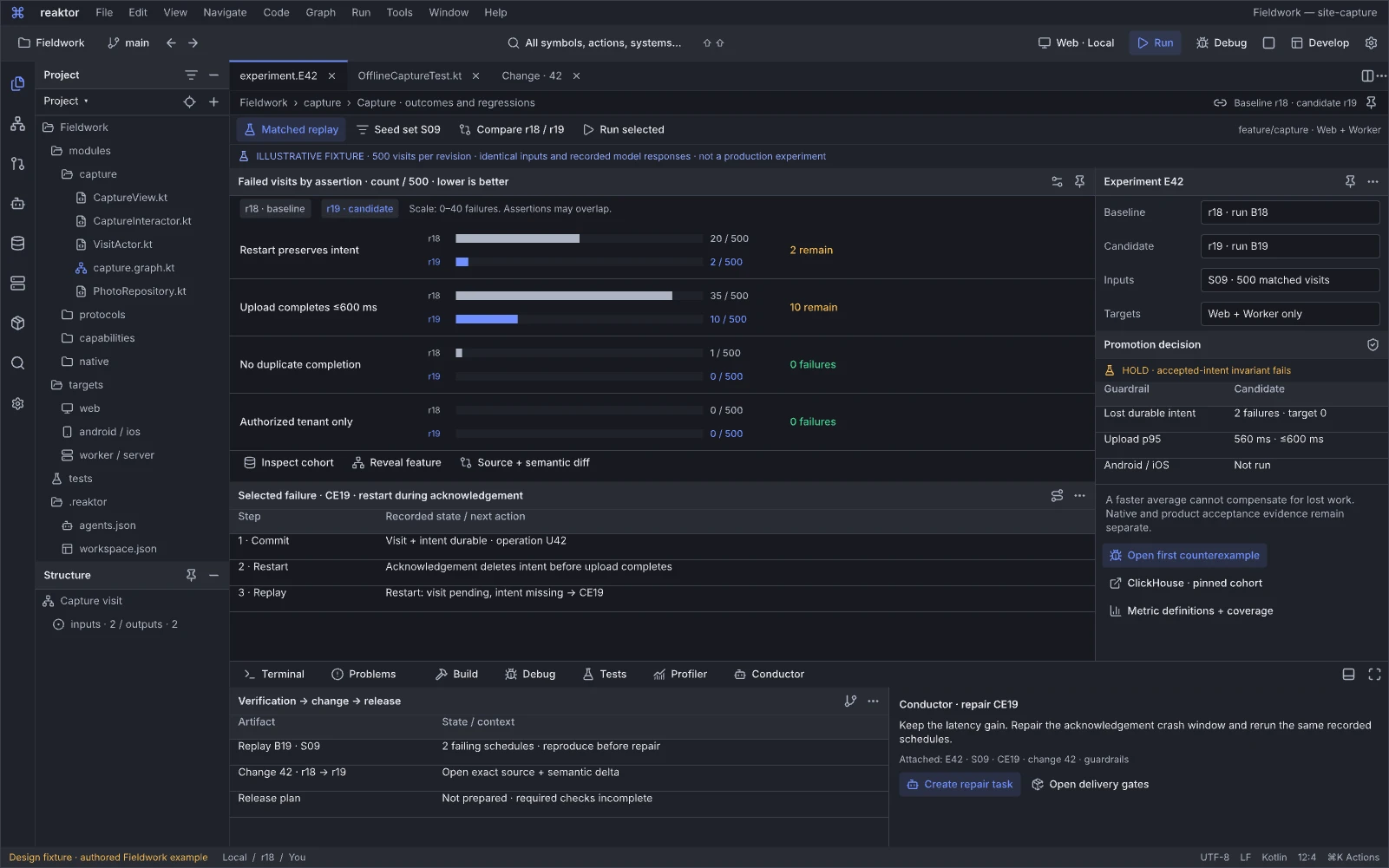
Task: Open the database icon in left sidebar
Action: 17,244
